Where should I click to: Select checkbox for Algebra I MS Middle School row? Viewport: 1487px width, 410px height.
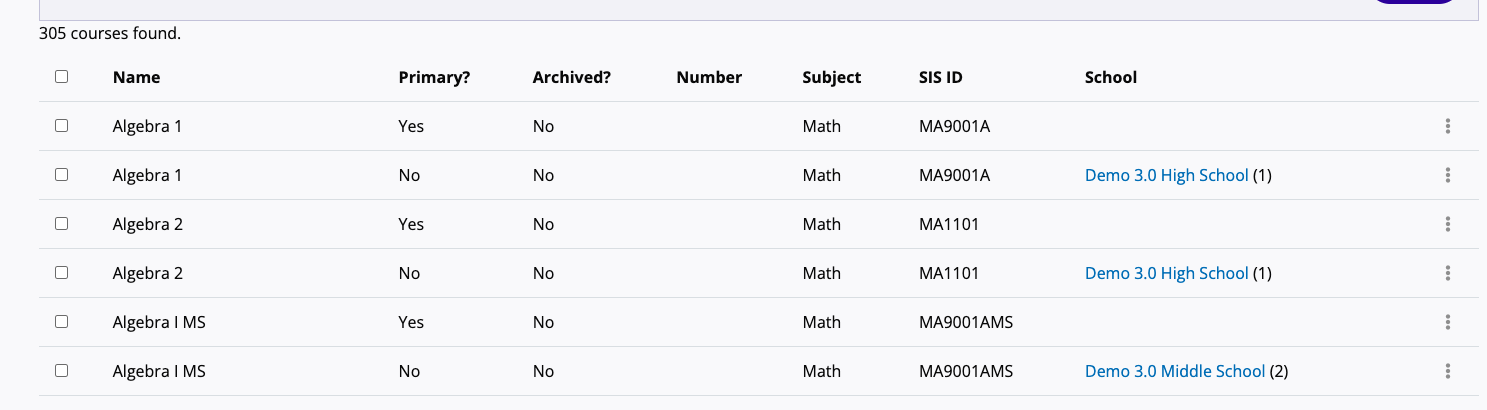[62, 371]
